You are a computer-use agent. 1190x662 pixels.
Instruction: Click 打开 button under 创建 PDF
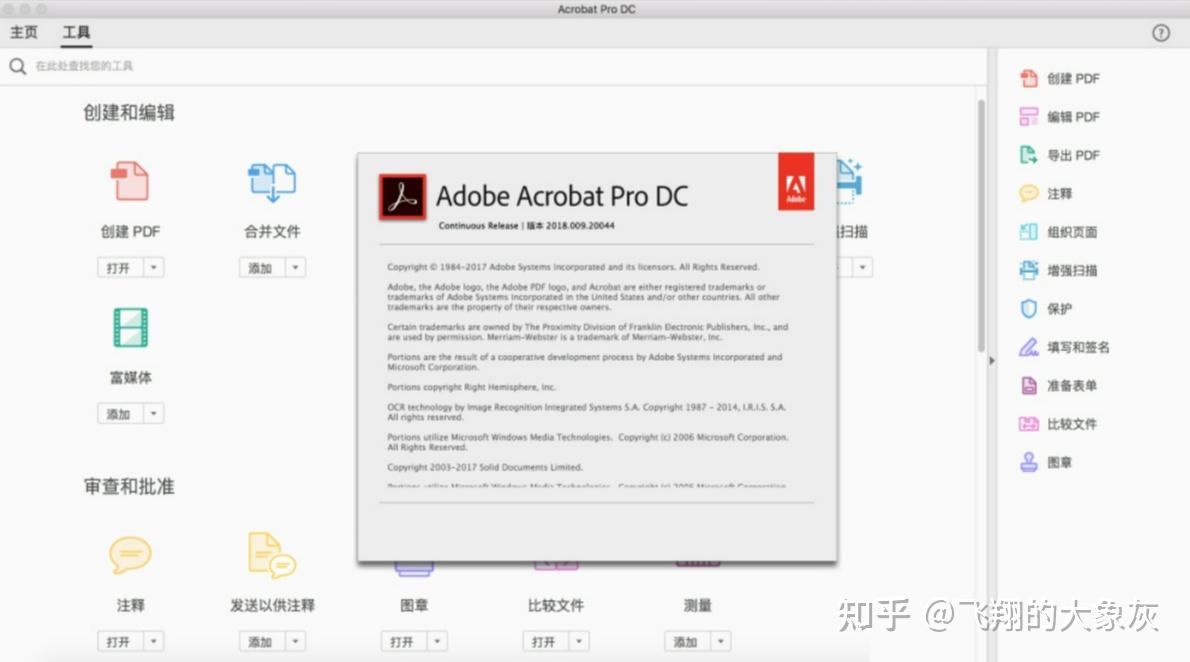click(120, 267)
